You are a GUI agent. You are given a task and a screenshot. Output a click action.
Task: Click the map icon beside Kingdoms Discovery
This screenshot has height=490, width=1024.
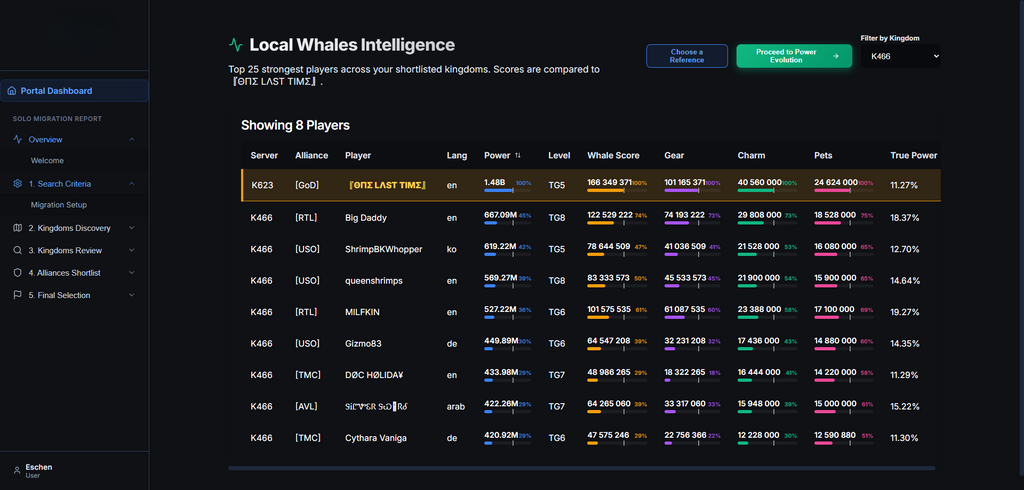tap(18, 228)
